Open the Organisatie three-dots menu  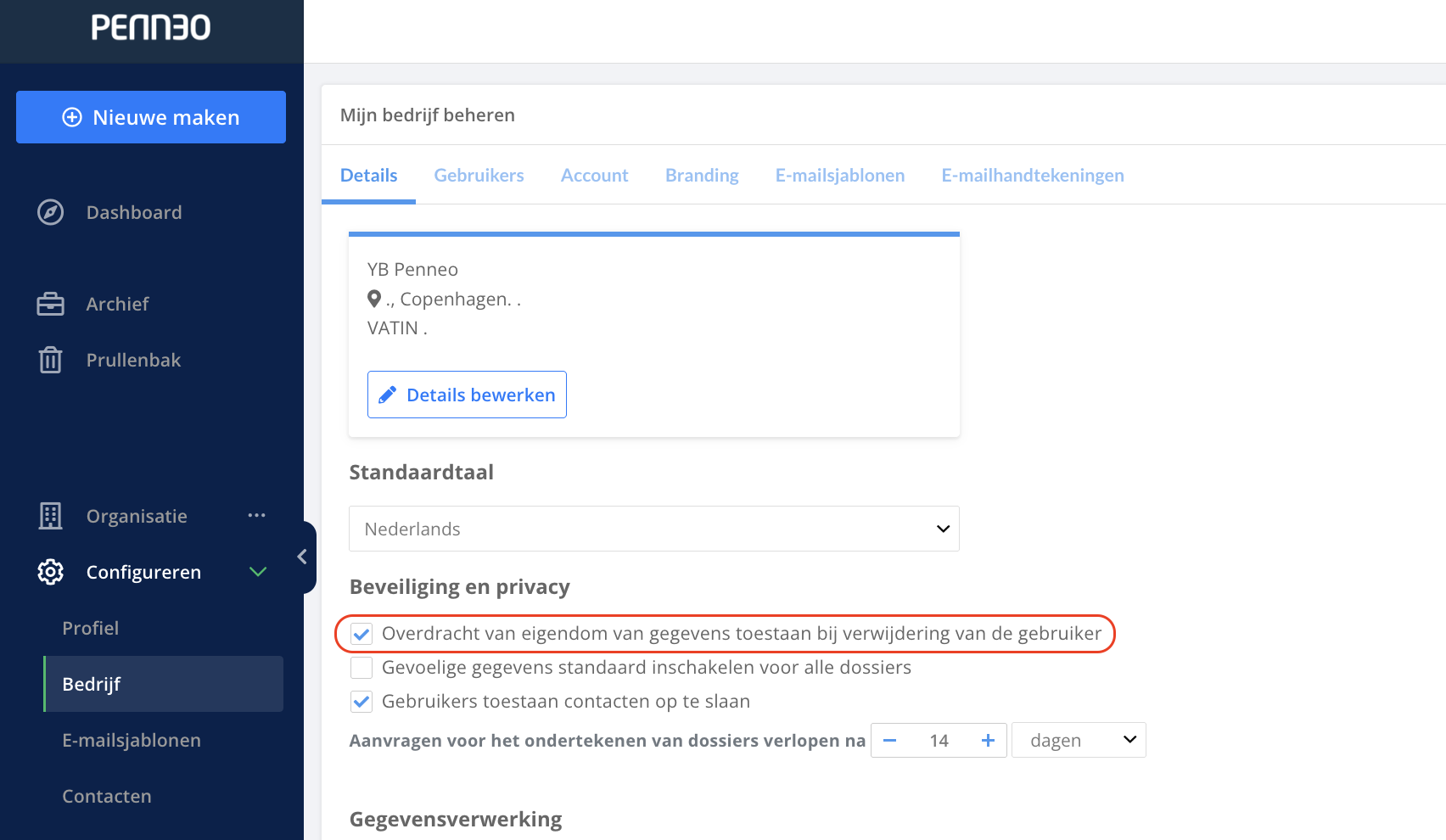click(257, 515)
